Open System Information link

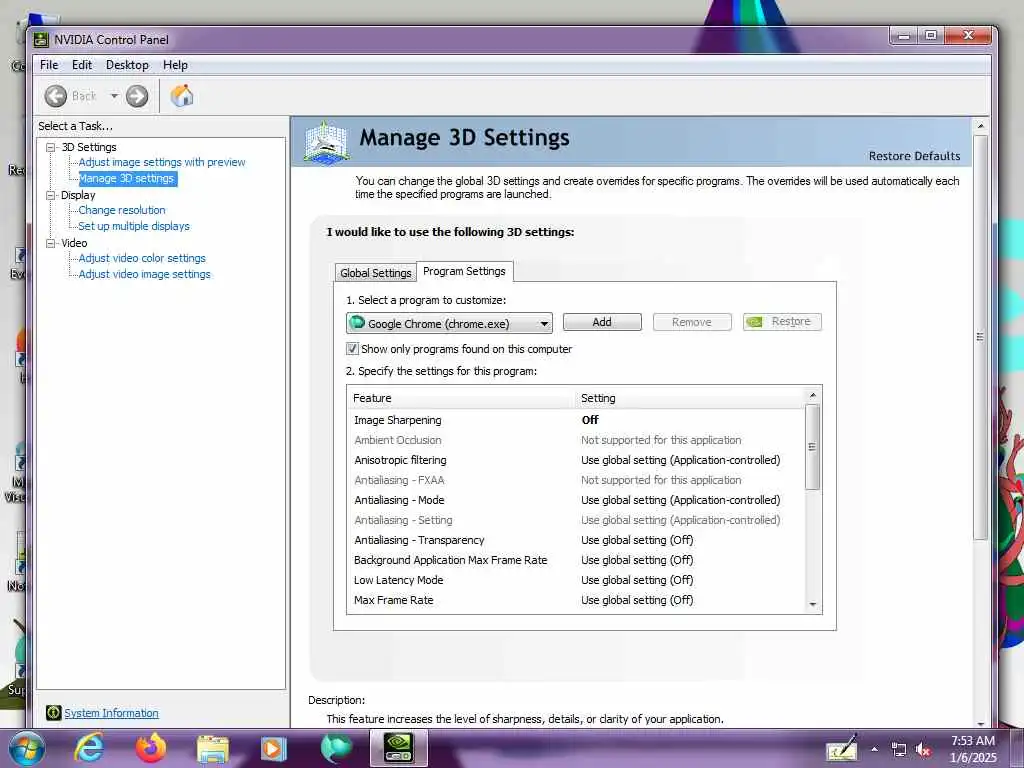(x=111, y=713)
